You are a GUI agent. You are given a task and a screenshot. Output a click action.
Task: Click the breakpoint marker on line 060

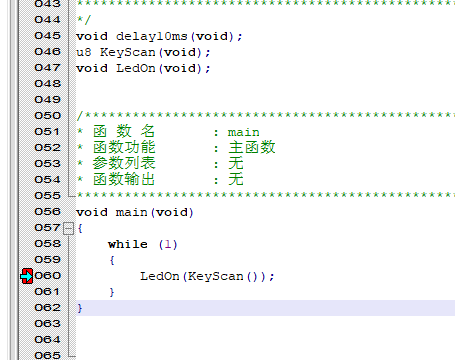coord(27,276)
